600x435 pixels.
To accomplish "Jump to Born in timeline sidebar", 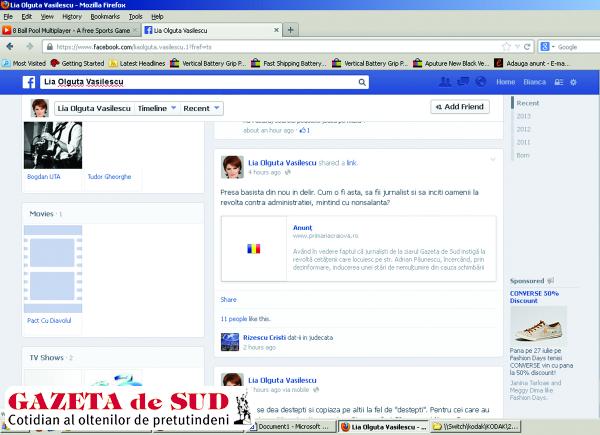I will 523,155.
